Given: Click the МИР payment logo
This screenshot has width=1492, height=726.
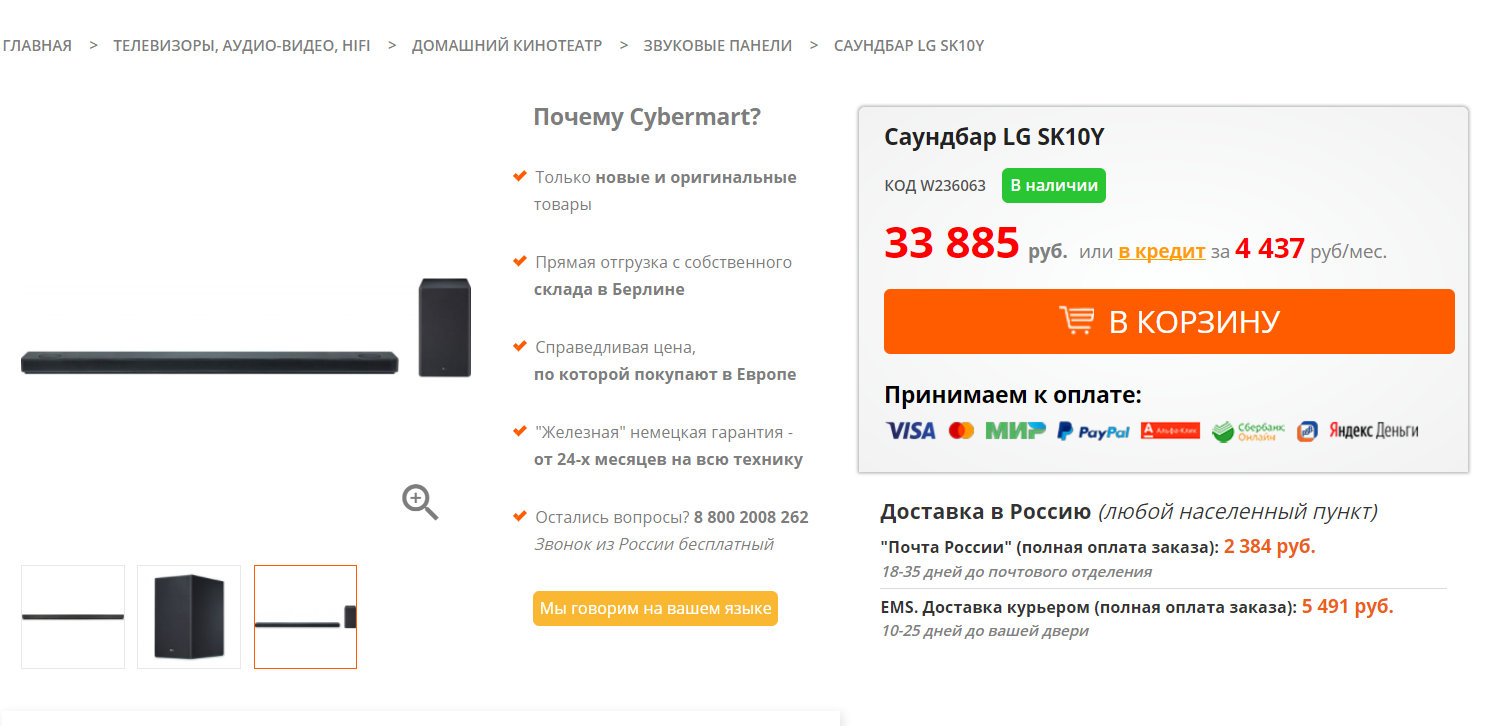Looking at the screenshot, I should 1015,431.
